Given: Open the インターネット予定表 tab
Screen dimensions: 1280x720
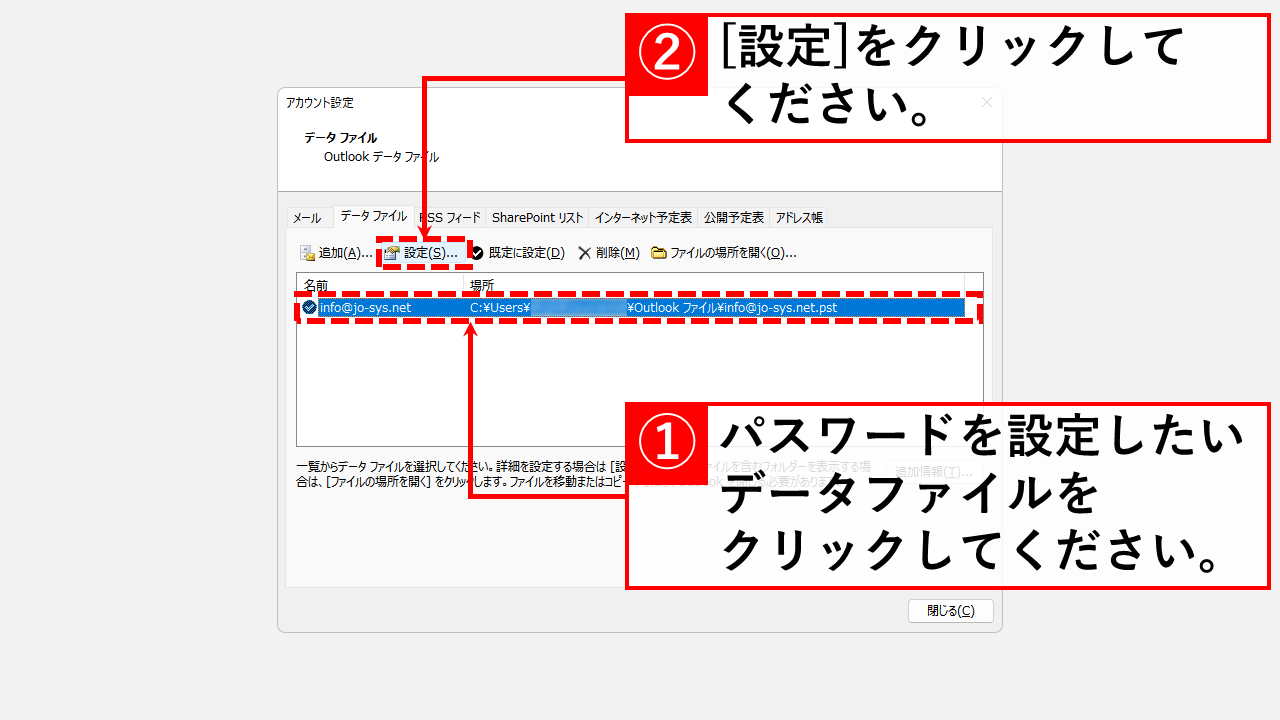Looking at the screenshot, I should pos(642,218).
